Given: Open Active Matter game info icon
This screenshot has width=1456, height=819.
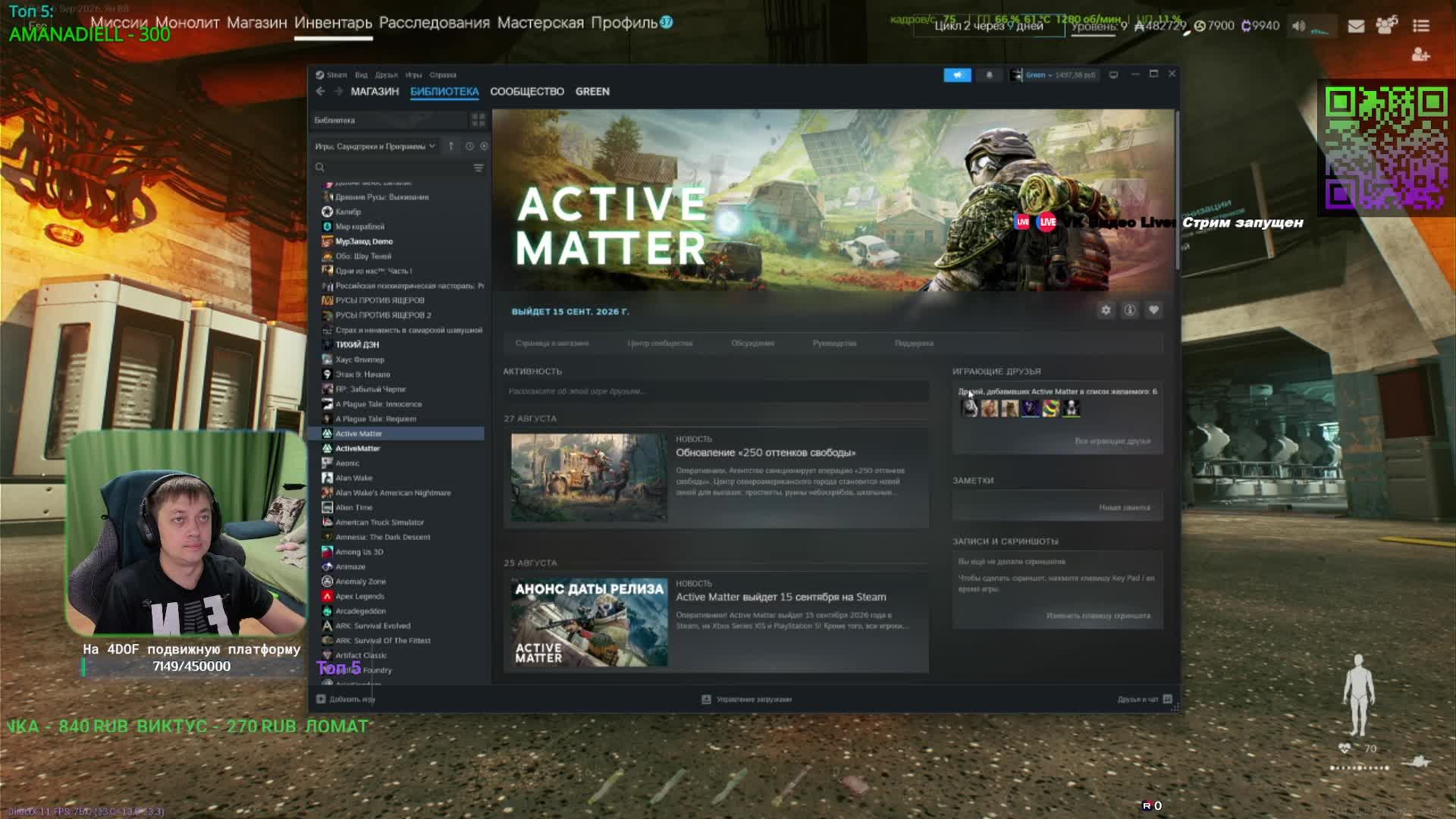Looking at the screenshot, I should (1130, 310).
